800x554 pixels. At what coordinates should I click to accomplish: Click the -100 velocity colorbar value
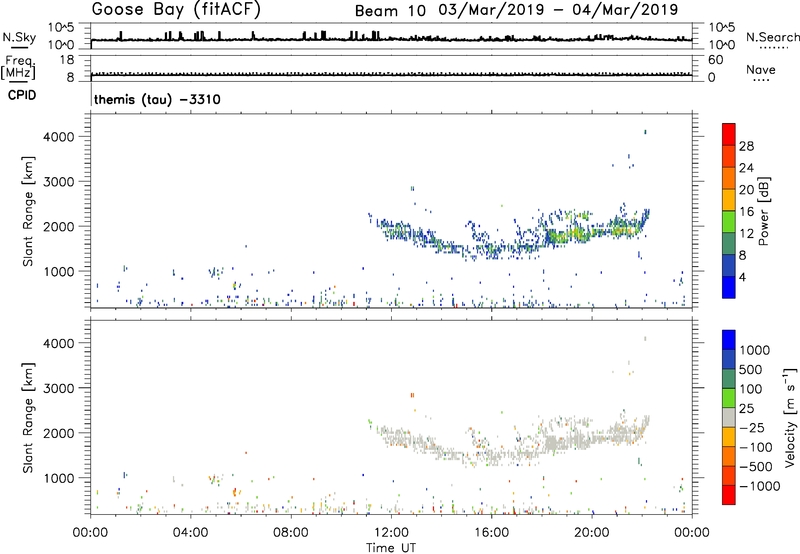[x=756, y=447]
